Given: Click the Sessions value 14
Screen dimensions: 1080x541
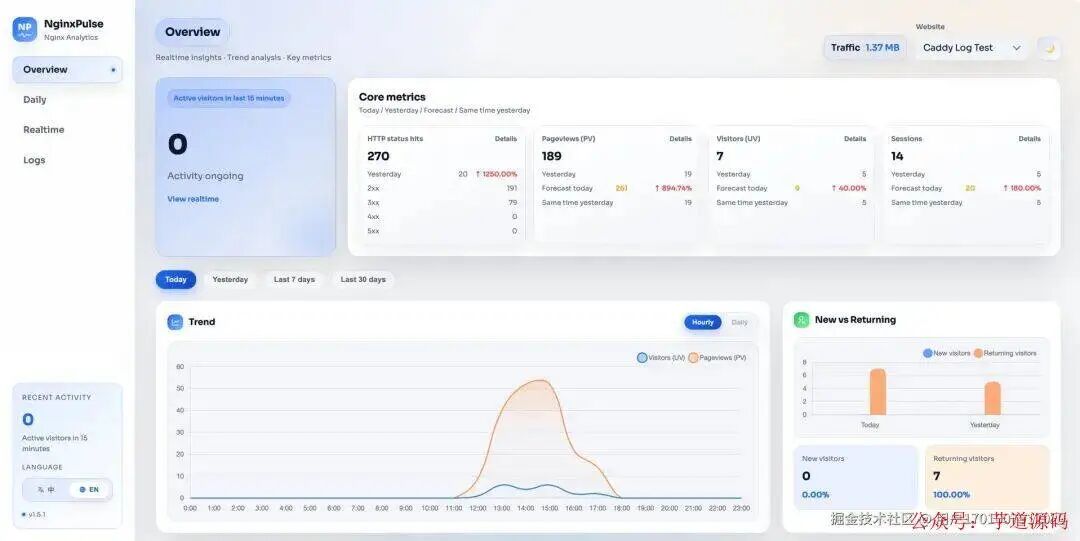Looking at the screenshot, I should (x=897, y=156).
